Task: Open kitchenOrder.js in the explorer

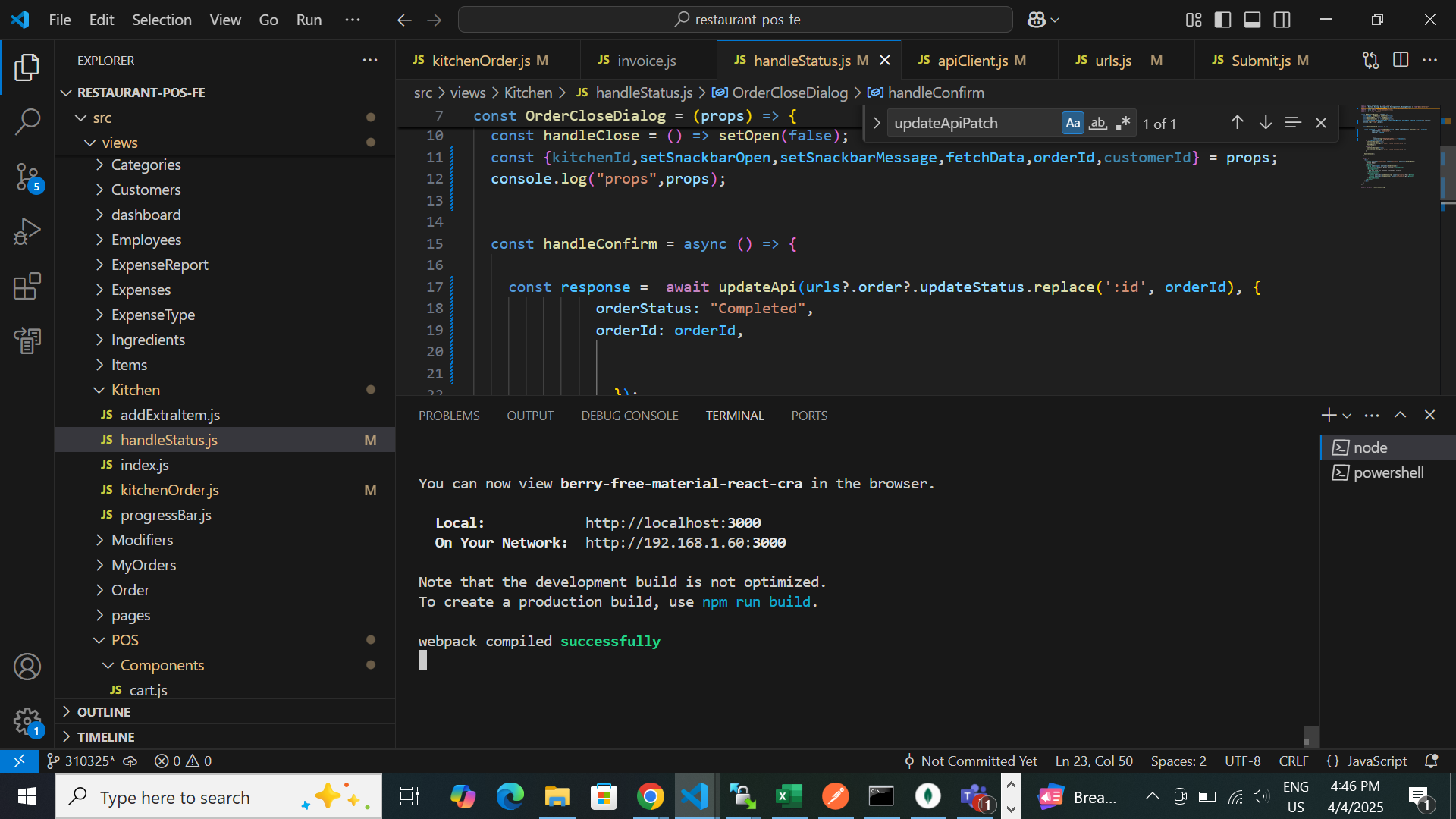Action: coord(169,490)
